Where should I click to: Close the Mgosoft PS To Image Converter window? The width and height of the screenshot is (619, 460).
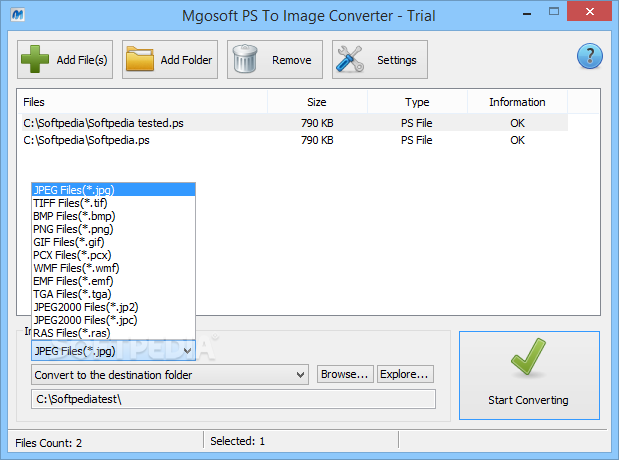pyautogui.click(x=590, y=11)
